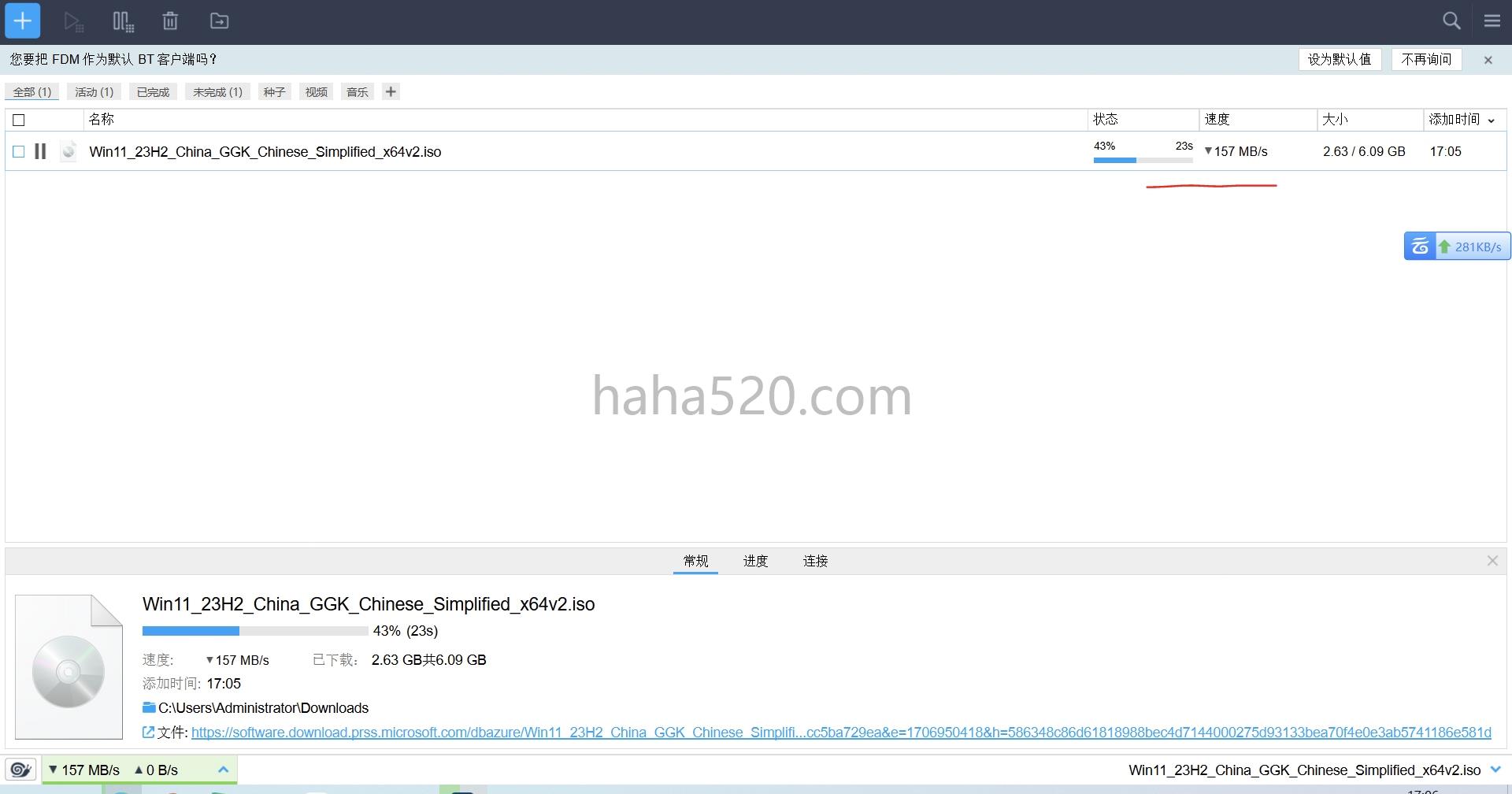Add a new download with plus button

tap(23, 21)
